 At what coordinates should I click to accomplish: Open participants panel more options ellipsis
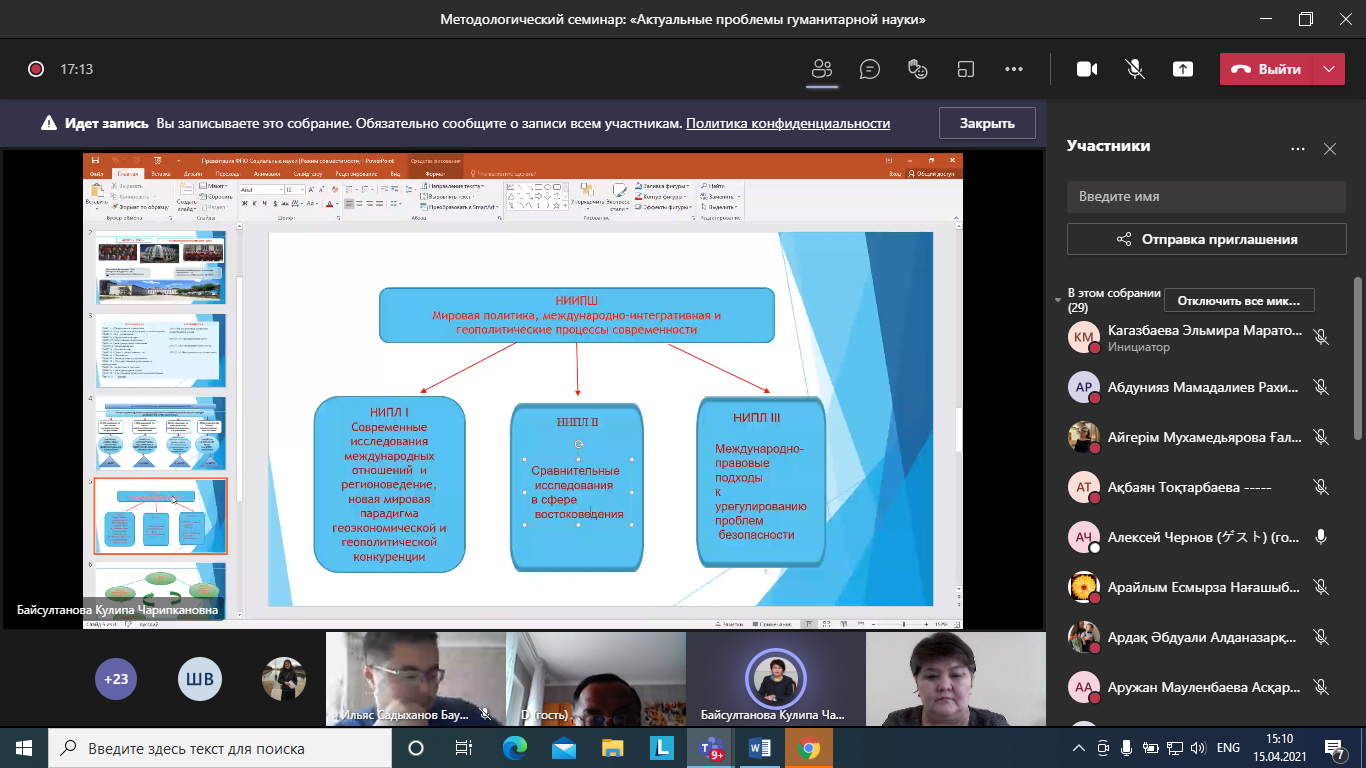tap(1298, 149)
